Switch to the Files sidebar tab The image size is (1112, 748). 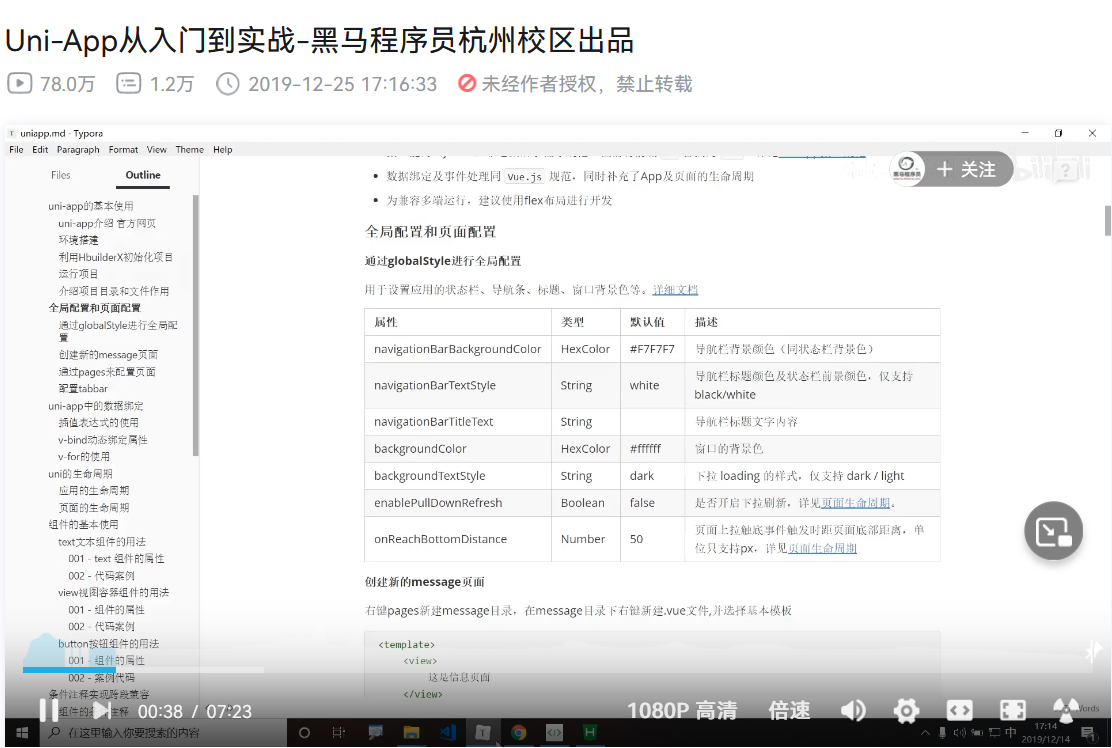click(60, 175)
